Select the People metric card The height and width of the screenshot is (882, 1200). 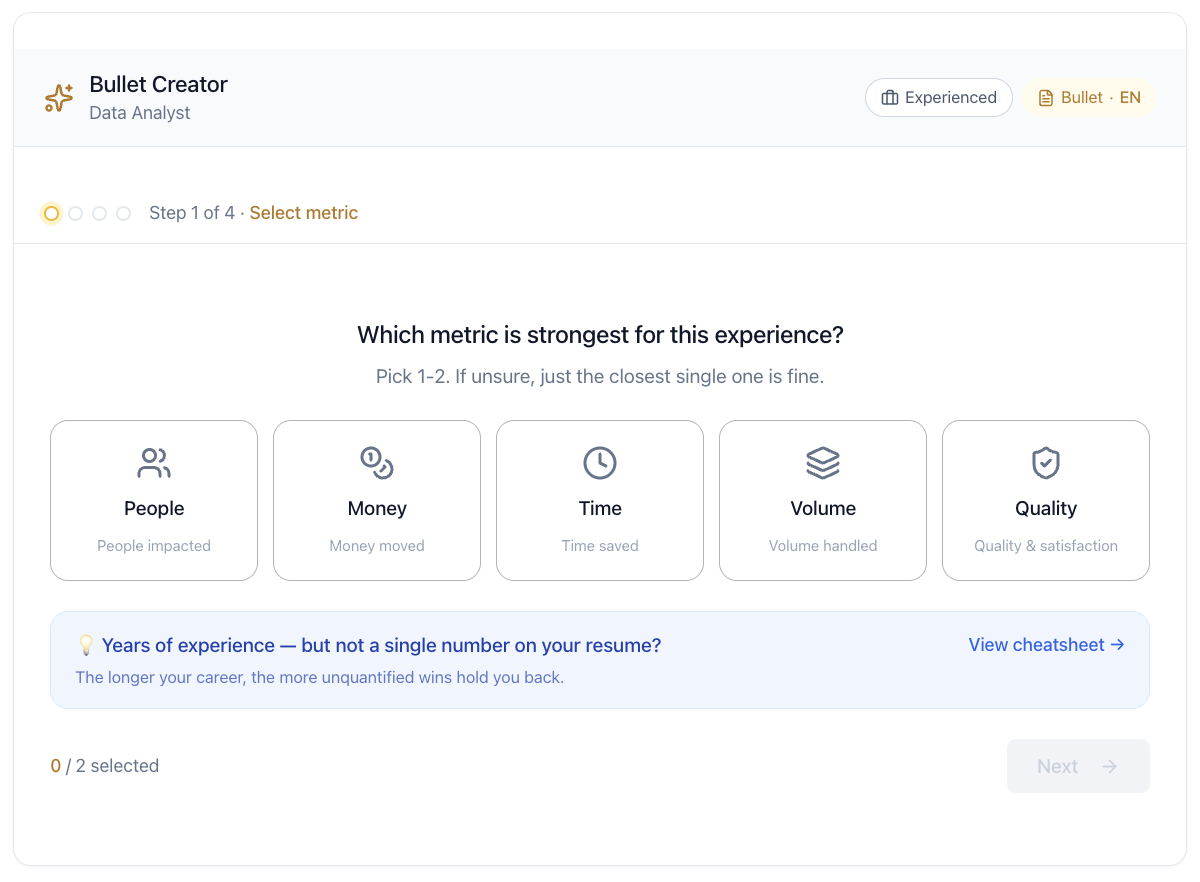154,500
